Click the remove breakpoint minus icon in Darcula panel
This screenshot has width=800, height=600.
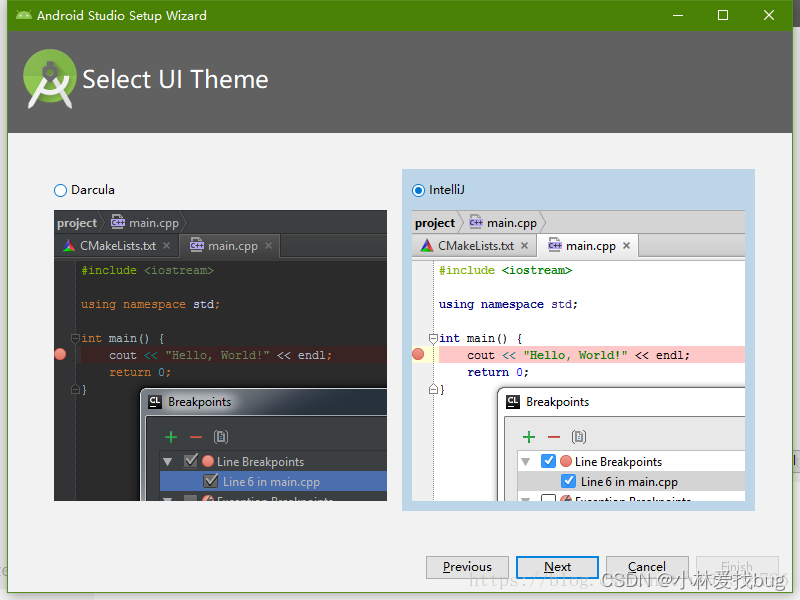[194, 437]
